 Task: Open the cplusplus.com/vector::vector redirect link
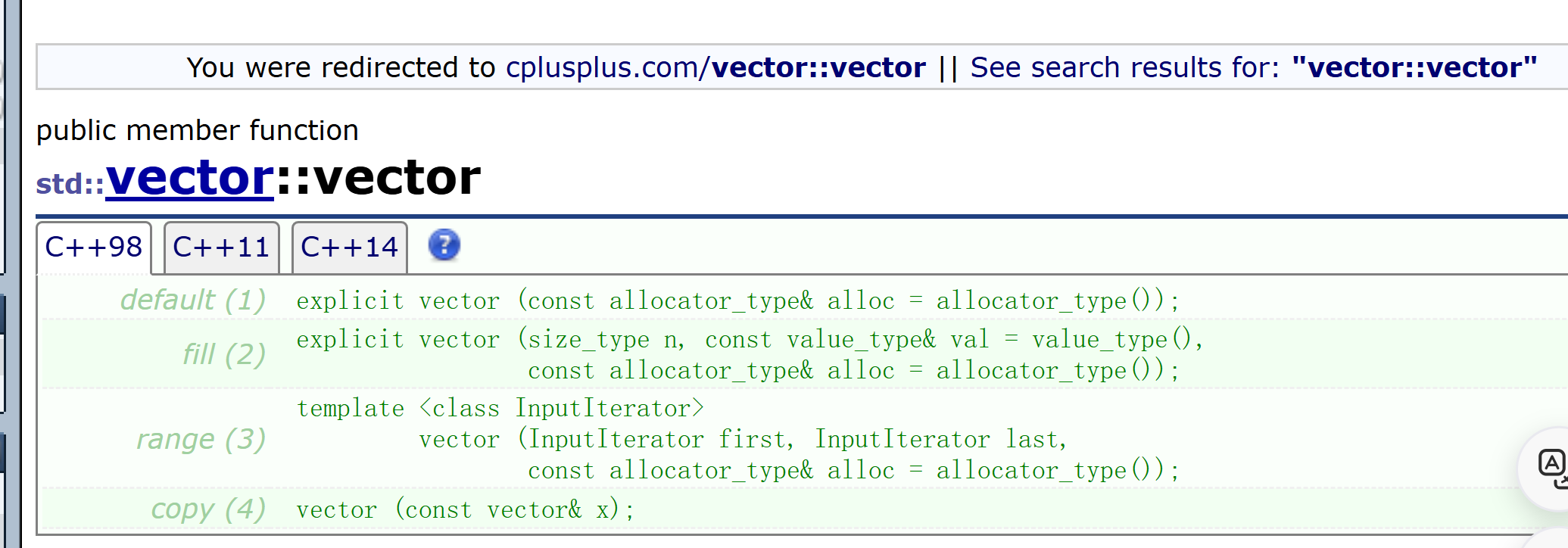[715, 67]
